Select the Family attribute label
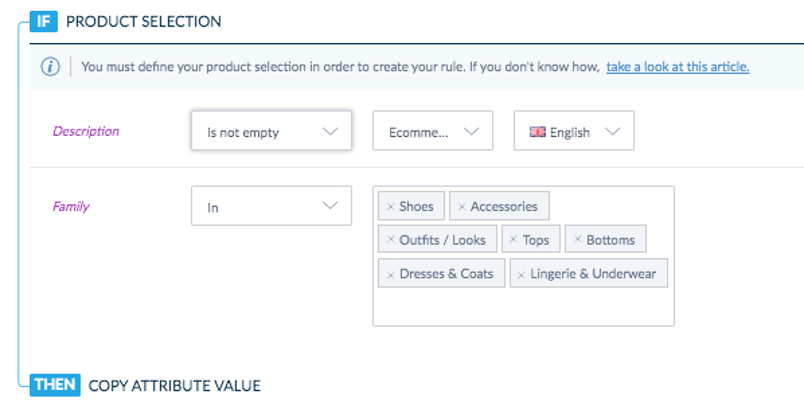 (x=71, y=207)
